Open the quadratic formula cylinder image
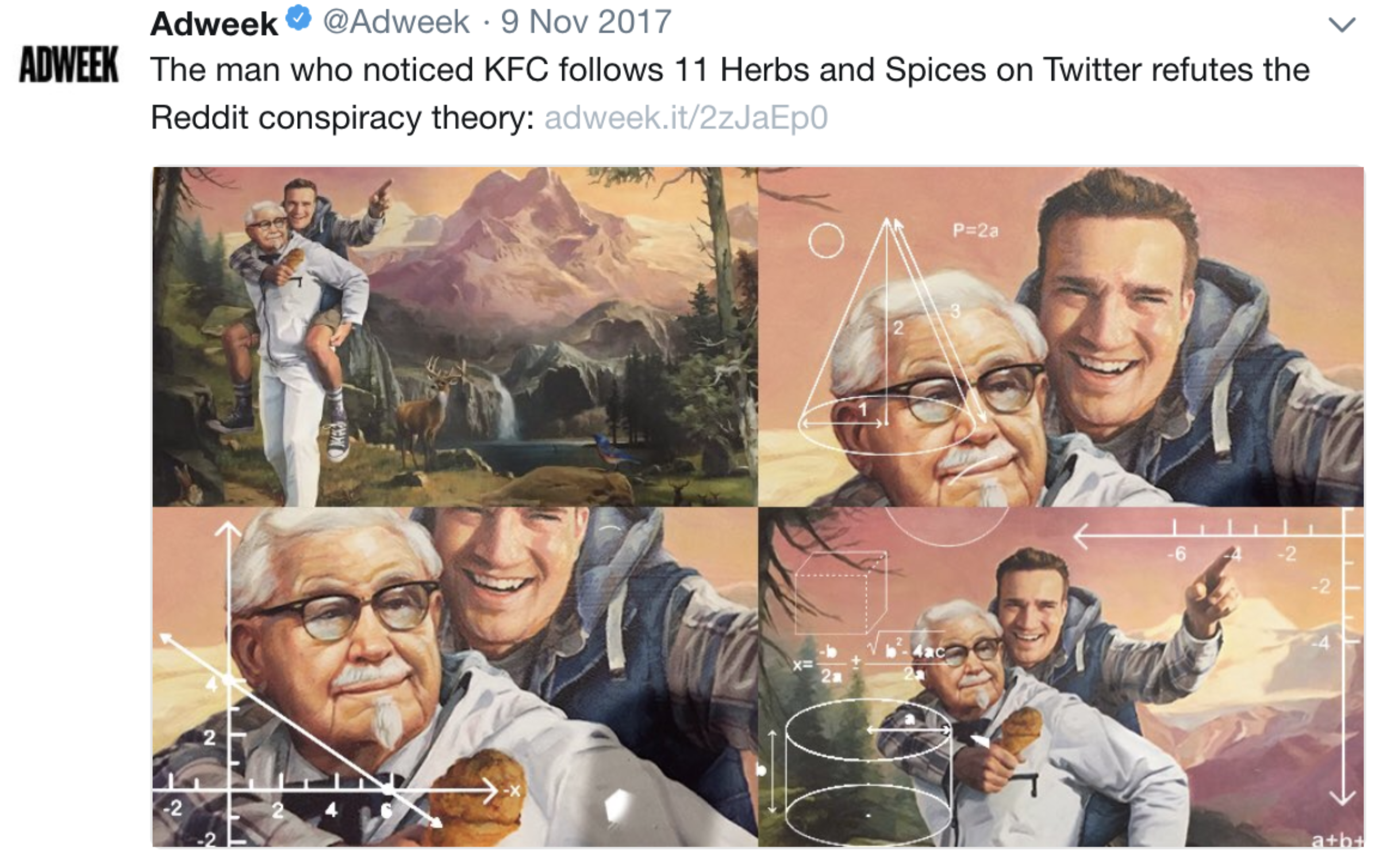The height and width of the screenshot is (868, 1383). [x=1061, y=677]
